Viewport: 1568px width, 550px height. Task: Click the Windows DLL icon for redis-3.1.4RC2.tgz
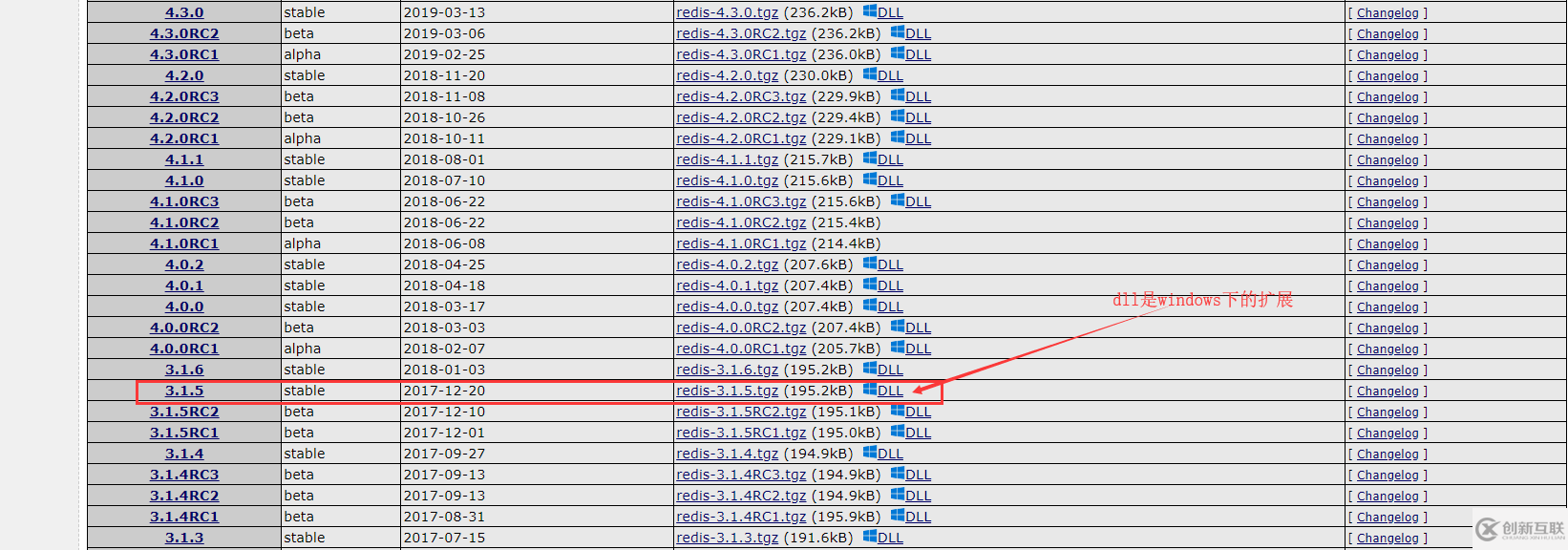point(898,495)
